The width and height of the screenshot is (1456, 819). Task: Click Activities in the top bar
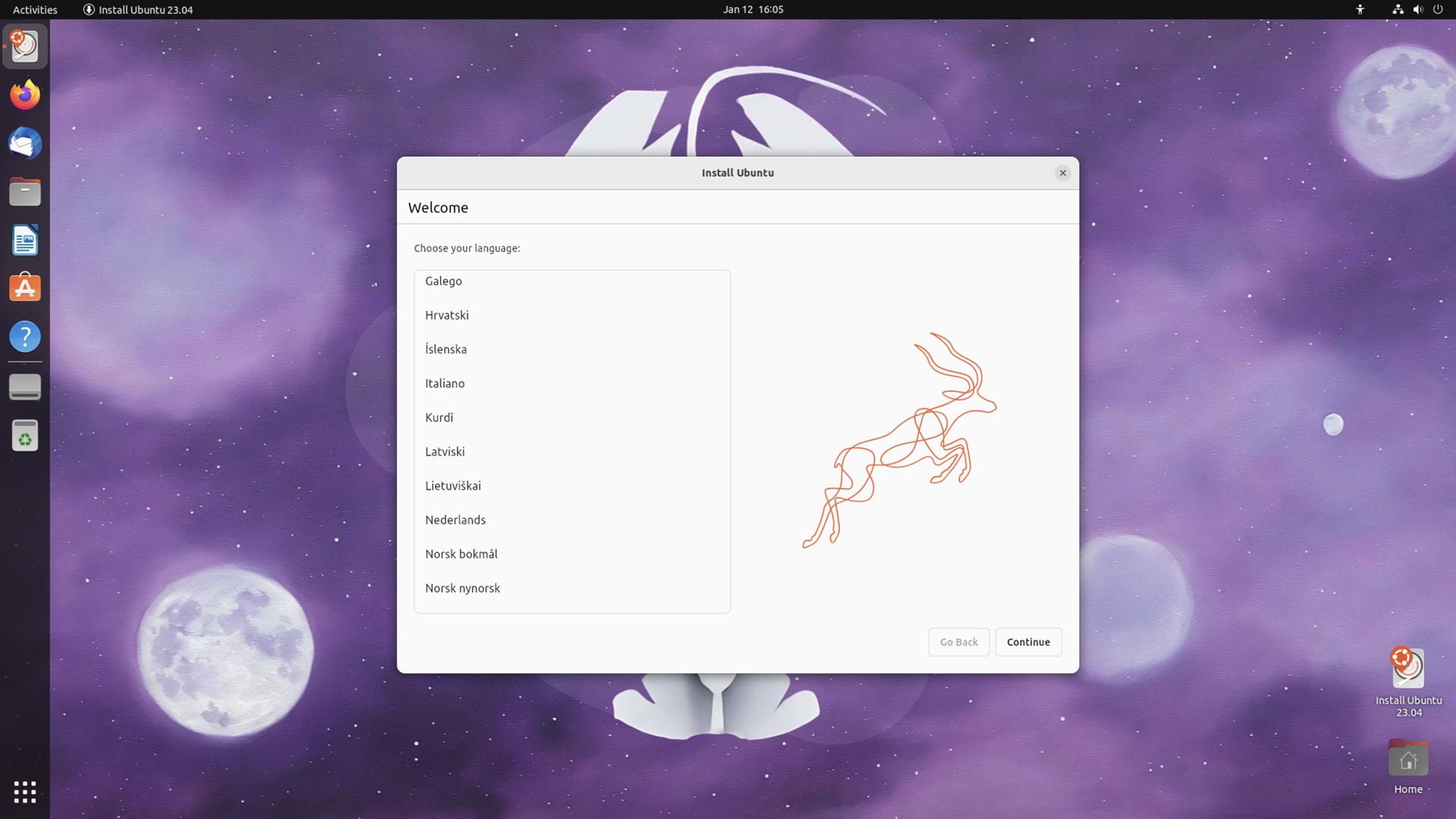click(35, 10)
